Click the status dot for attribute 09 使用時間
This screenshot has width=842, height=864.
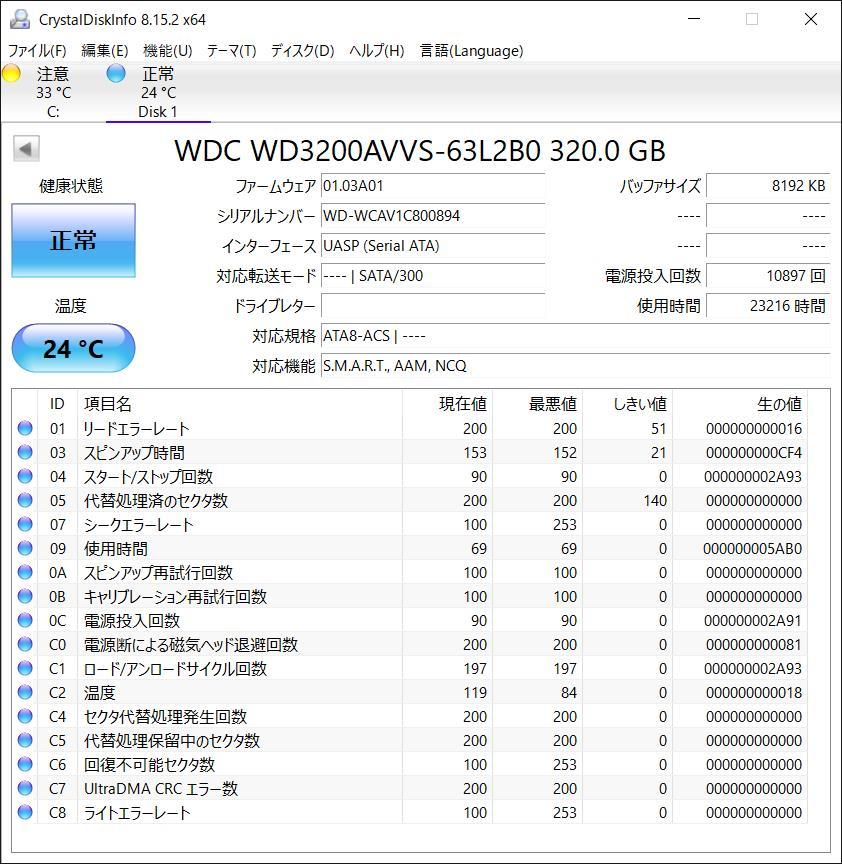[x=25, y=548]
